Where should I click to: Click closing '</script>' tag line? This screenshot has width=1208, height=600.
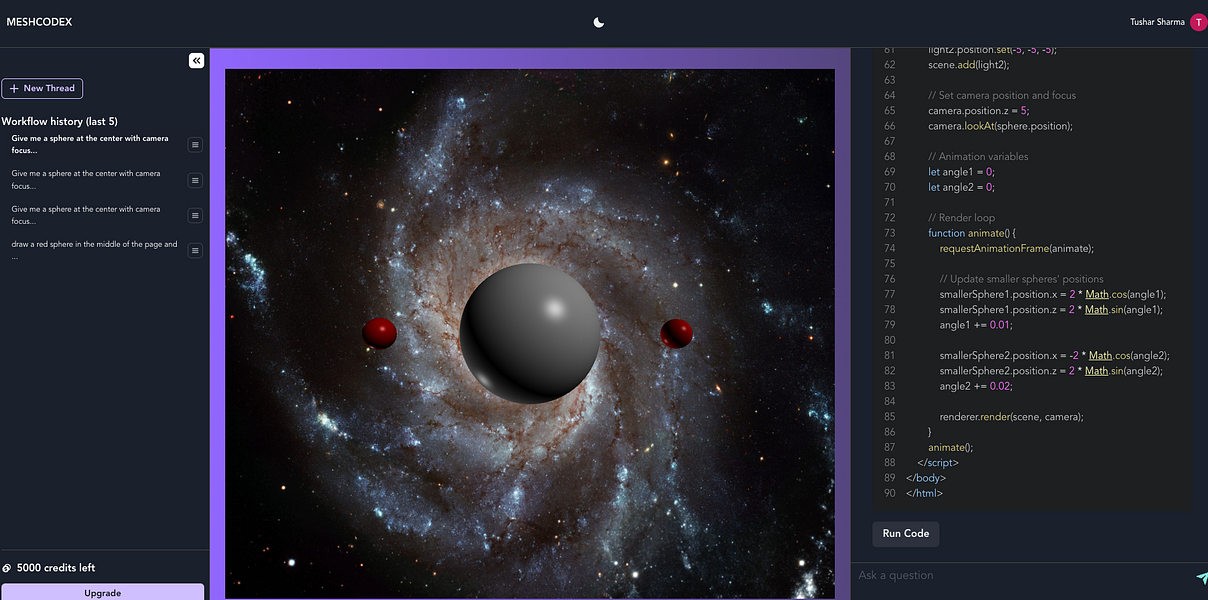click(x=938, y=462)
